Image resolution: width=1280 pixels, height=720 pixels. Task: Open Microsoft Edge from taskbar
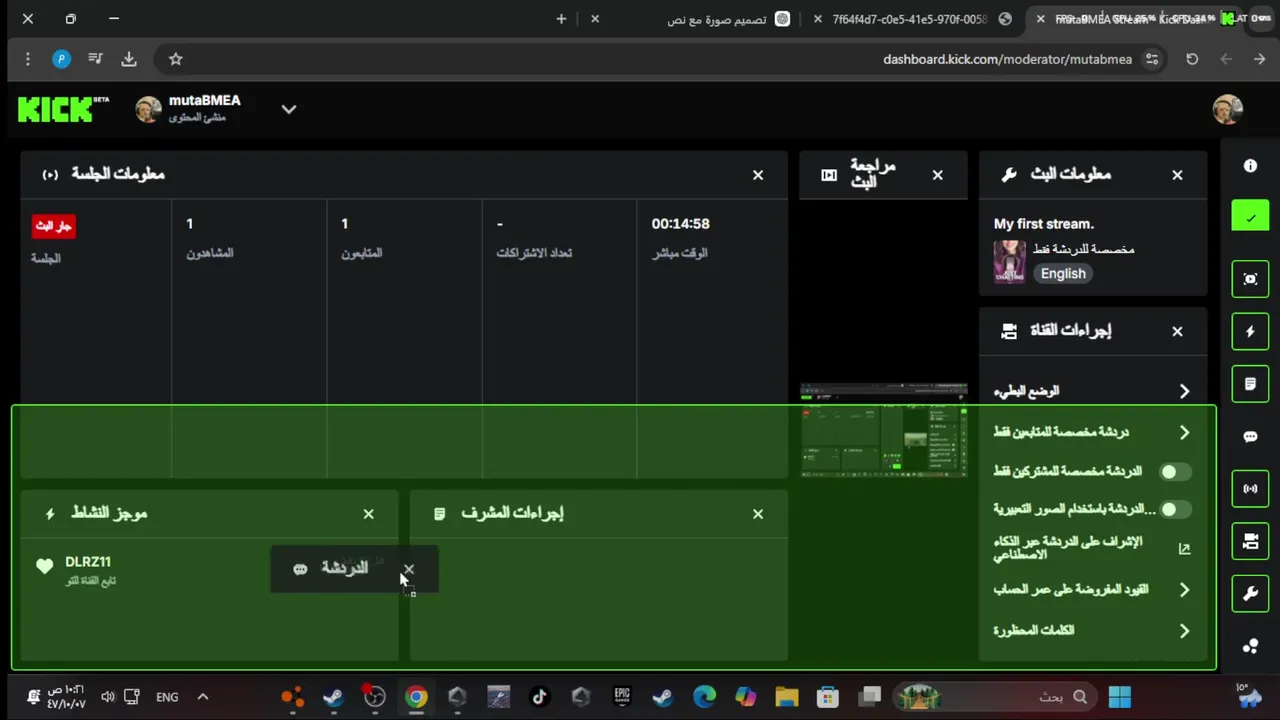point(704,697)
